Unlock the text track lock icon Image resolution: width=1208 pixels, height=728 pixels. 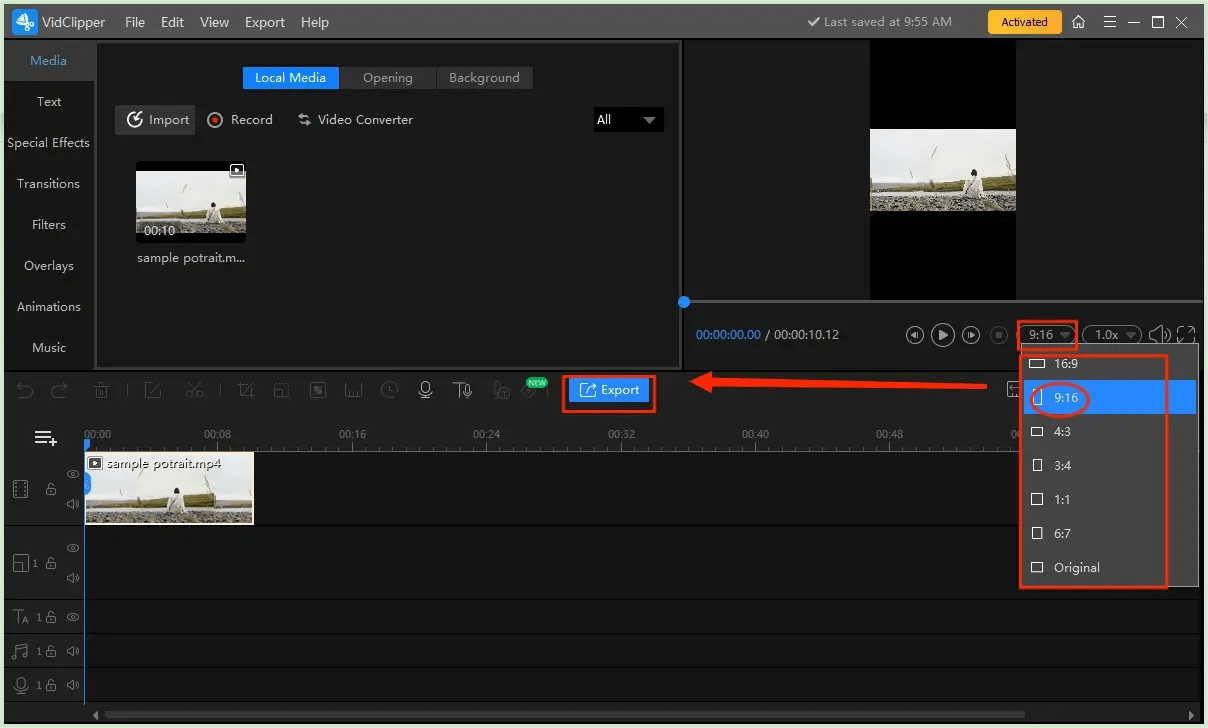click(49, 618)
